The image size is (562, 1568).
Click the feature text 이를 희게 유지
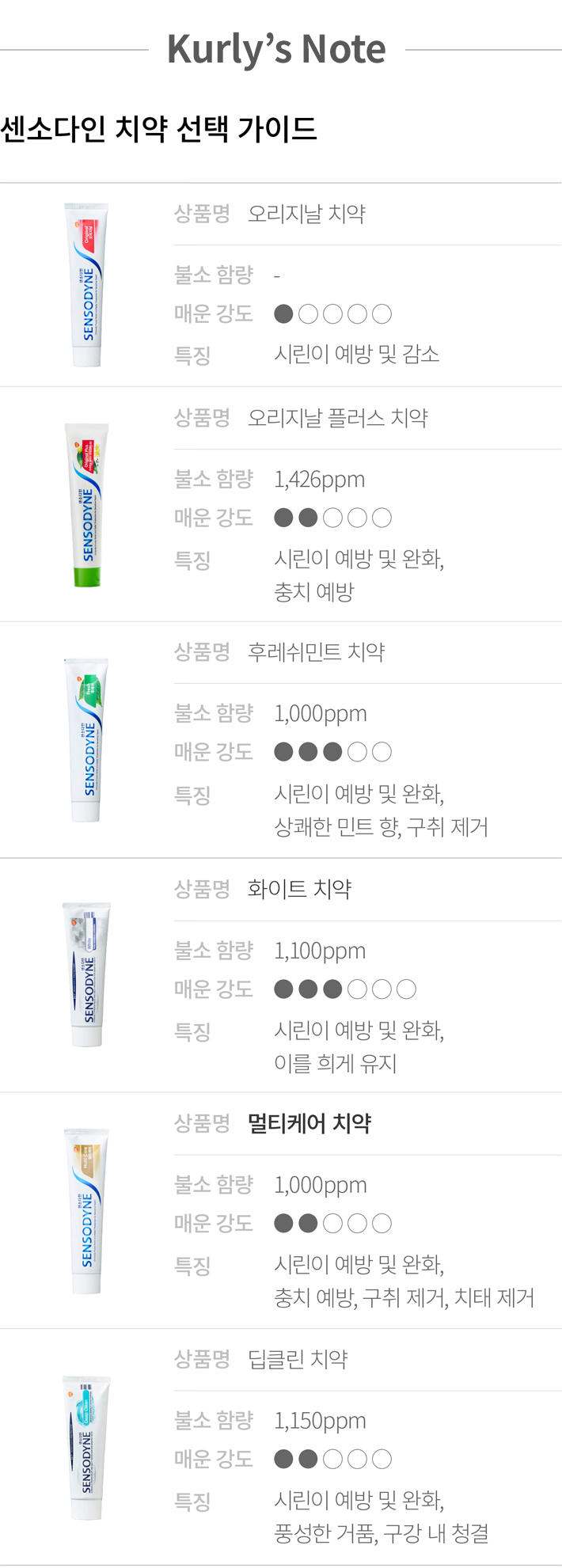[336, 1063]
